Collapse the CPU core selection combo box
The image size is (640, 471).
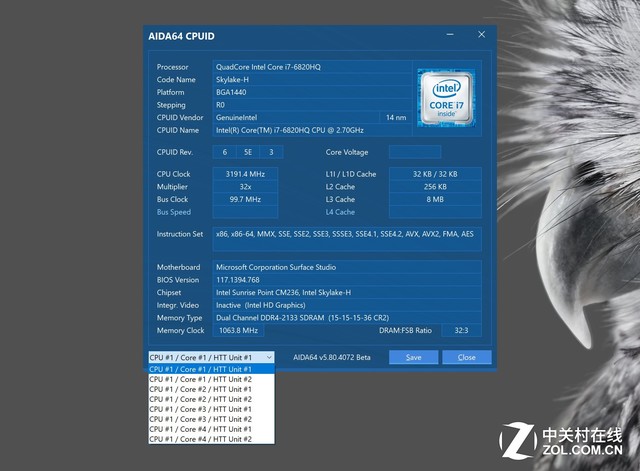(211, 358)
